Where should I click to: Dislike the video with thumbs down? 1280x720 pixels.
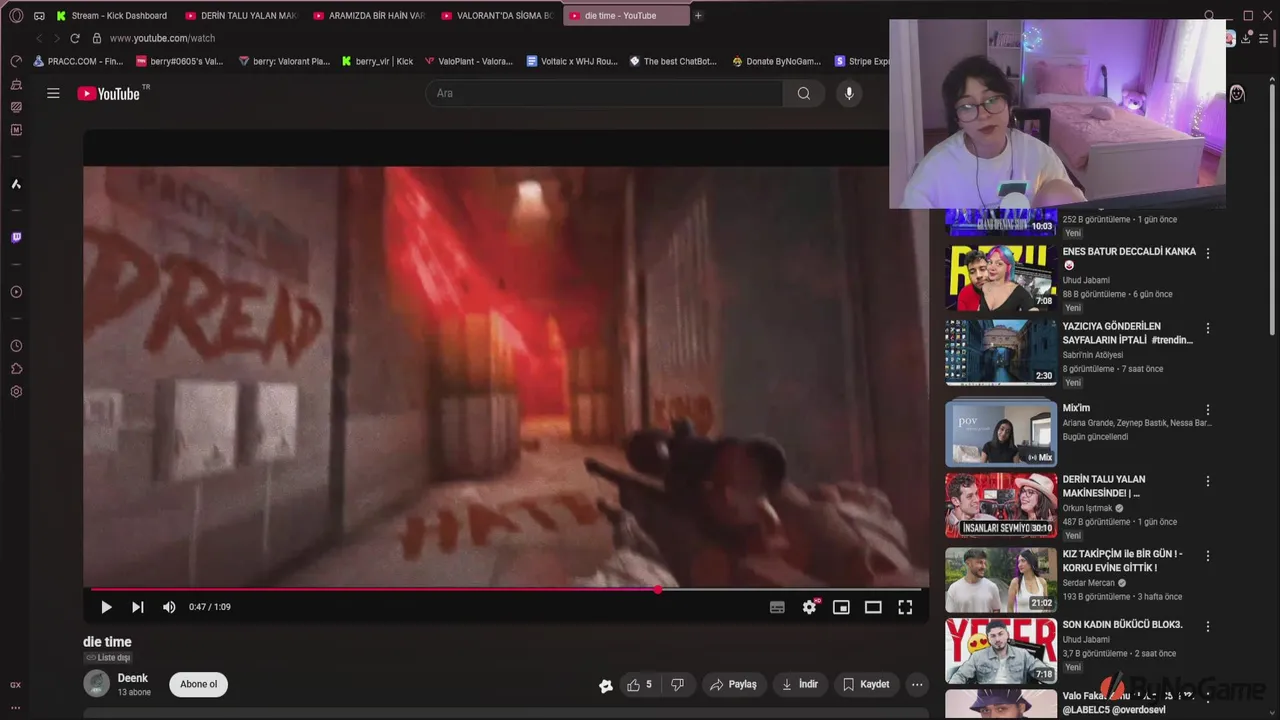pyautogui.click(x=677, y=685)
